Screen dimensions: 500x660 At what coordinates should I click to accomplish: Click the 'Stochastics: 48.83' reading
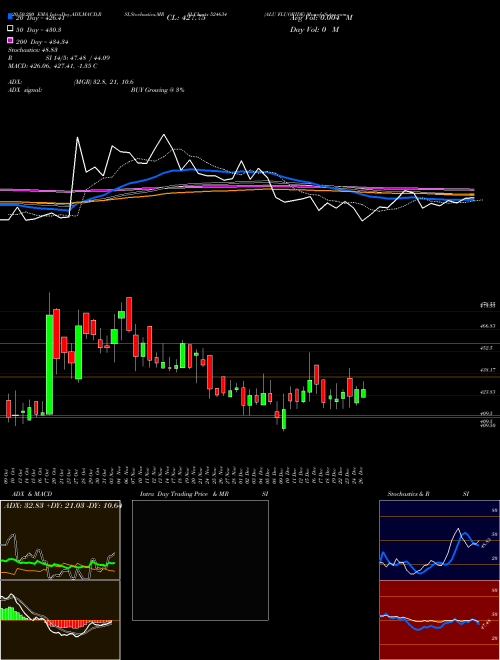tap(32, 50)
